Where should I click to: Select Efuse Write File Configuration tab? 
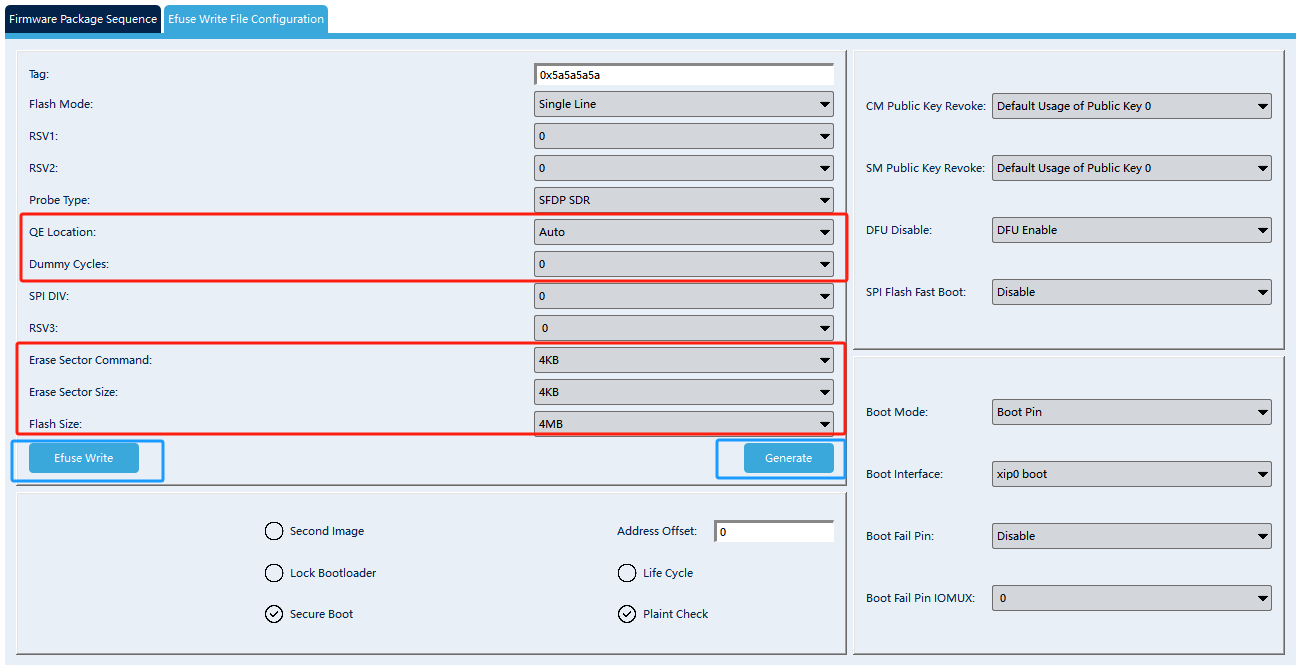coord(245,19)
